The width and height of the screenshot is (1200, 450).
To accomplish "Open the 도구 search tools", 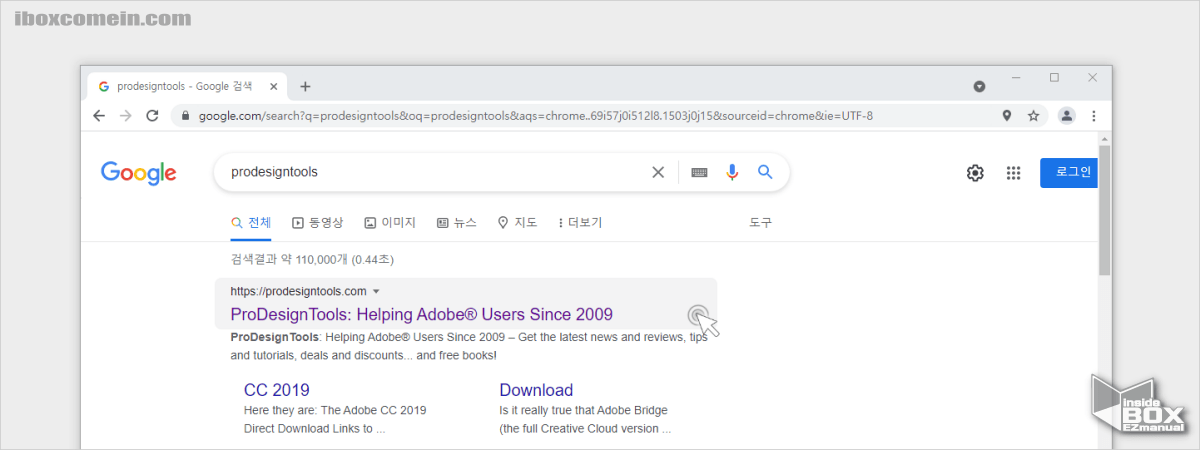I will coord(760,222).
